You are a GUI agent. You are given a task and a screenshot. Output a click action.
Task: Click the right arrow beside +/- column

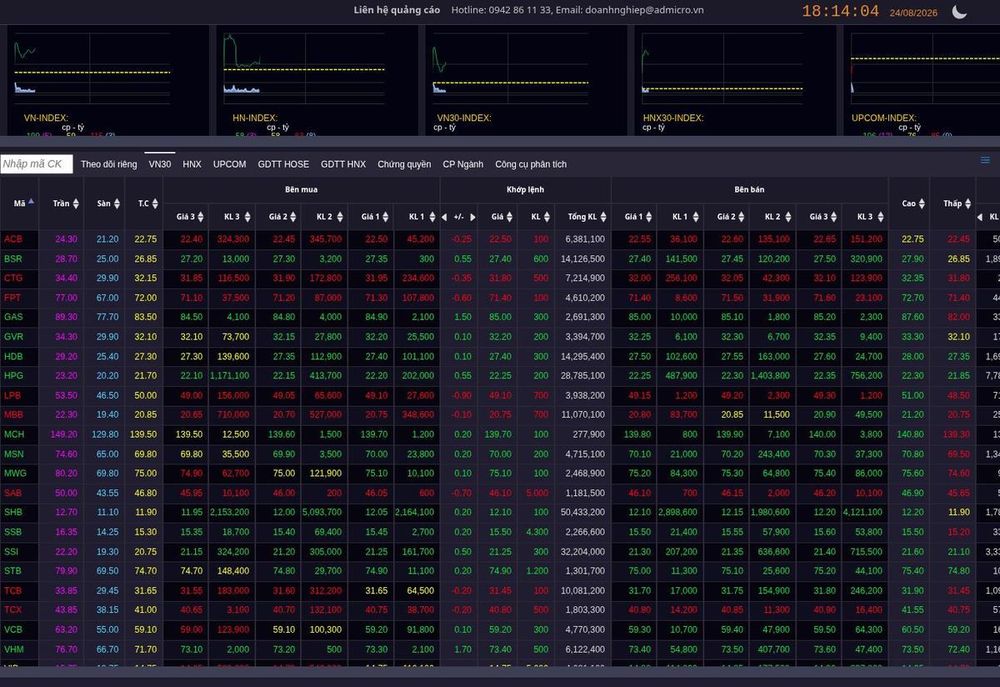[x=473, y=217]
